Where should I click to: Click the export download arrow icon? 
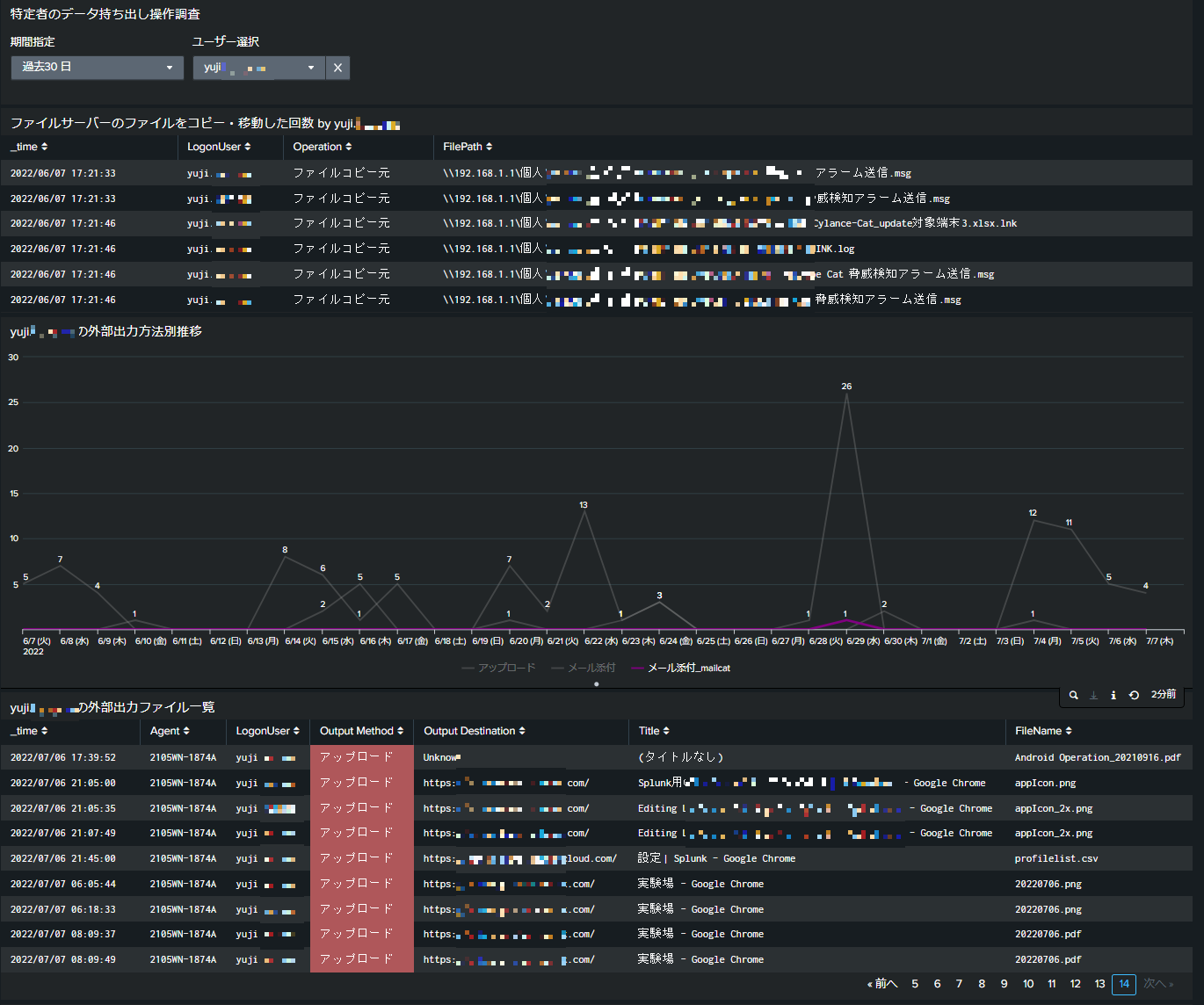(1093, 695)
